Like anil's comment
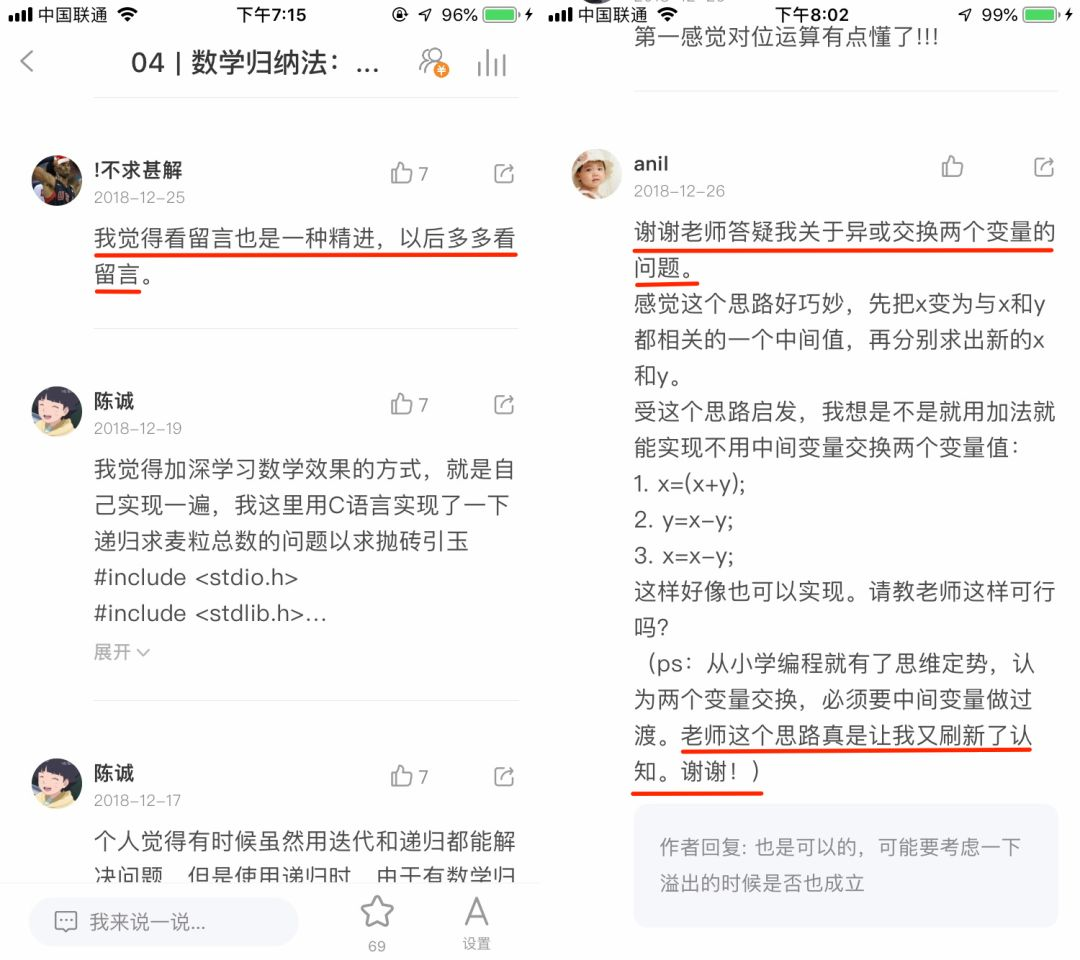 pos(952,166)
